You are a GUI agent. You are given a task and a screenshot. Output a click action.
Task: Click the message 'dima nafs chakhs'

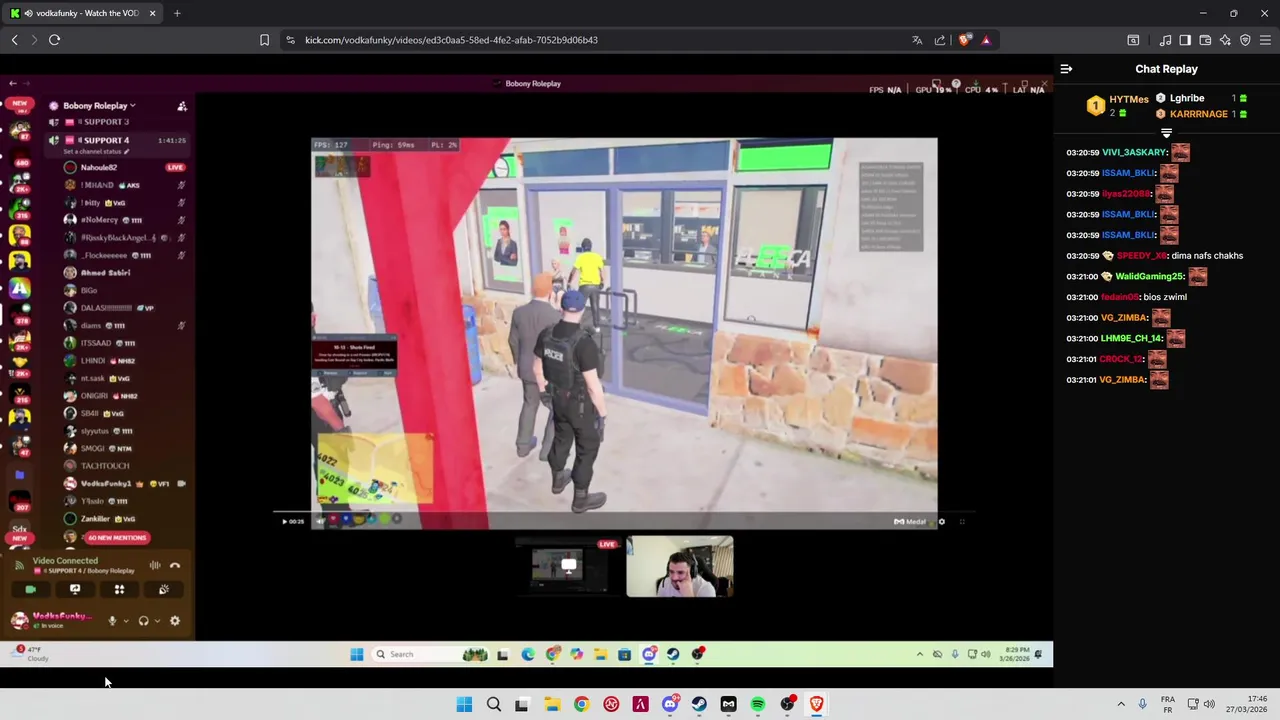[x=1207, y=256]
